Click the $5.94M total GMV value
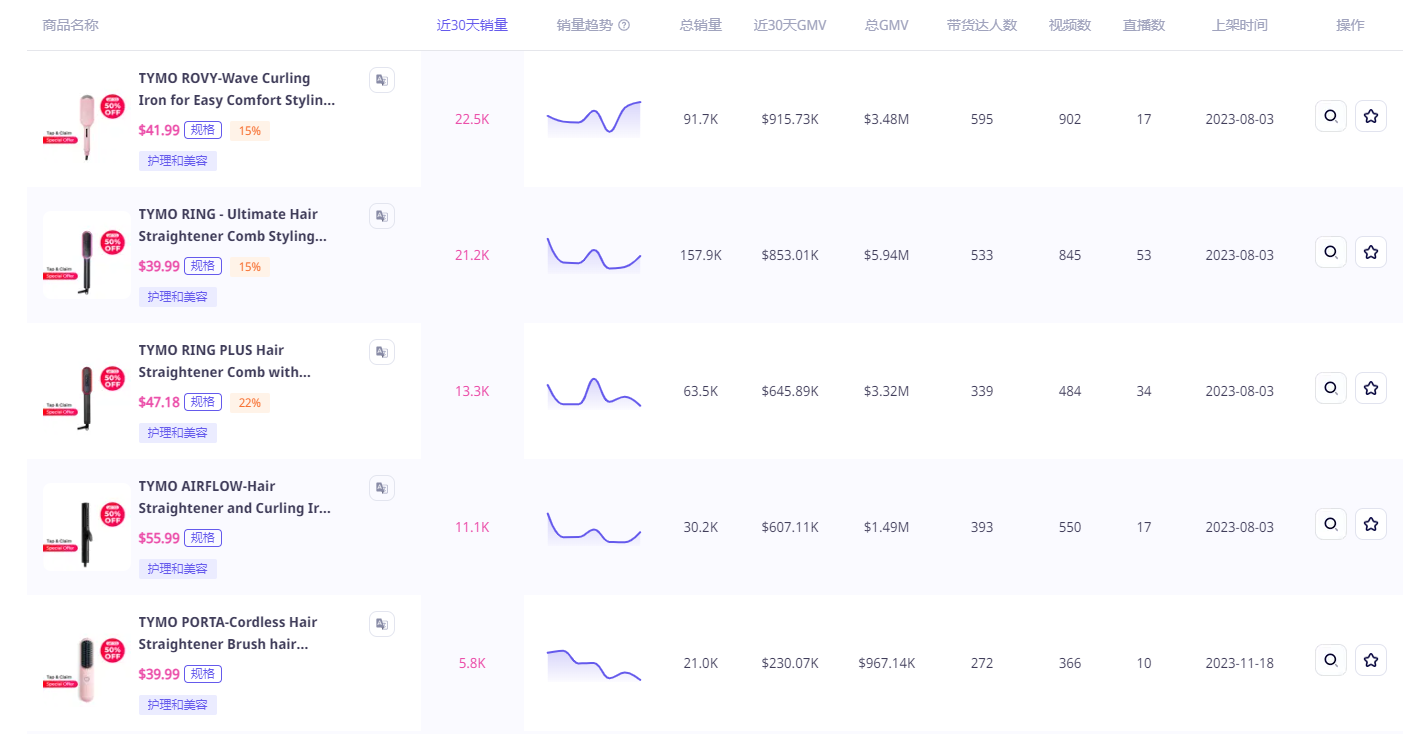Viewport: 1412px width, 734px height. pos(887,255)
